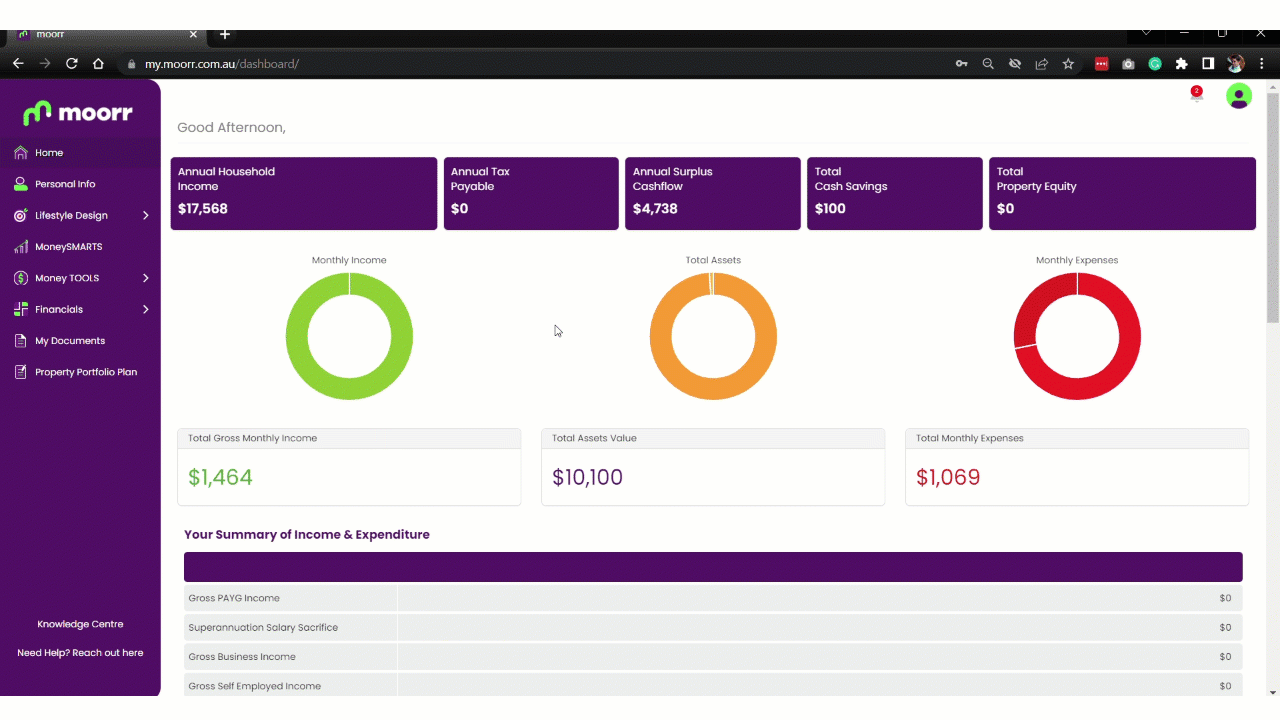Viewport: 1280px width, 720px height.
Task: Click browser home button
Action: (98, 63)
